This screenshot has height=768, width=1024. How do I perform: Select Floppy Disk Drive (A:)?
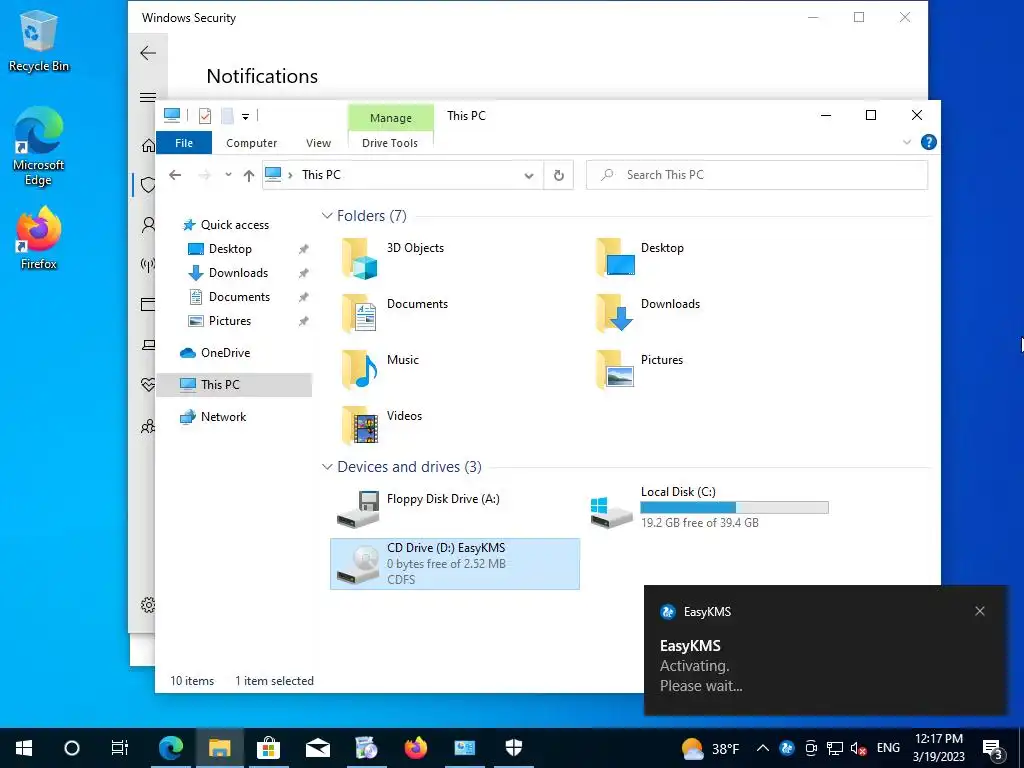[x=418, y=508]
